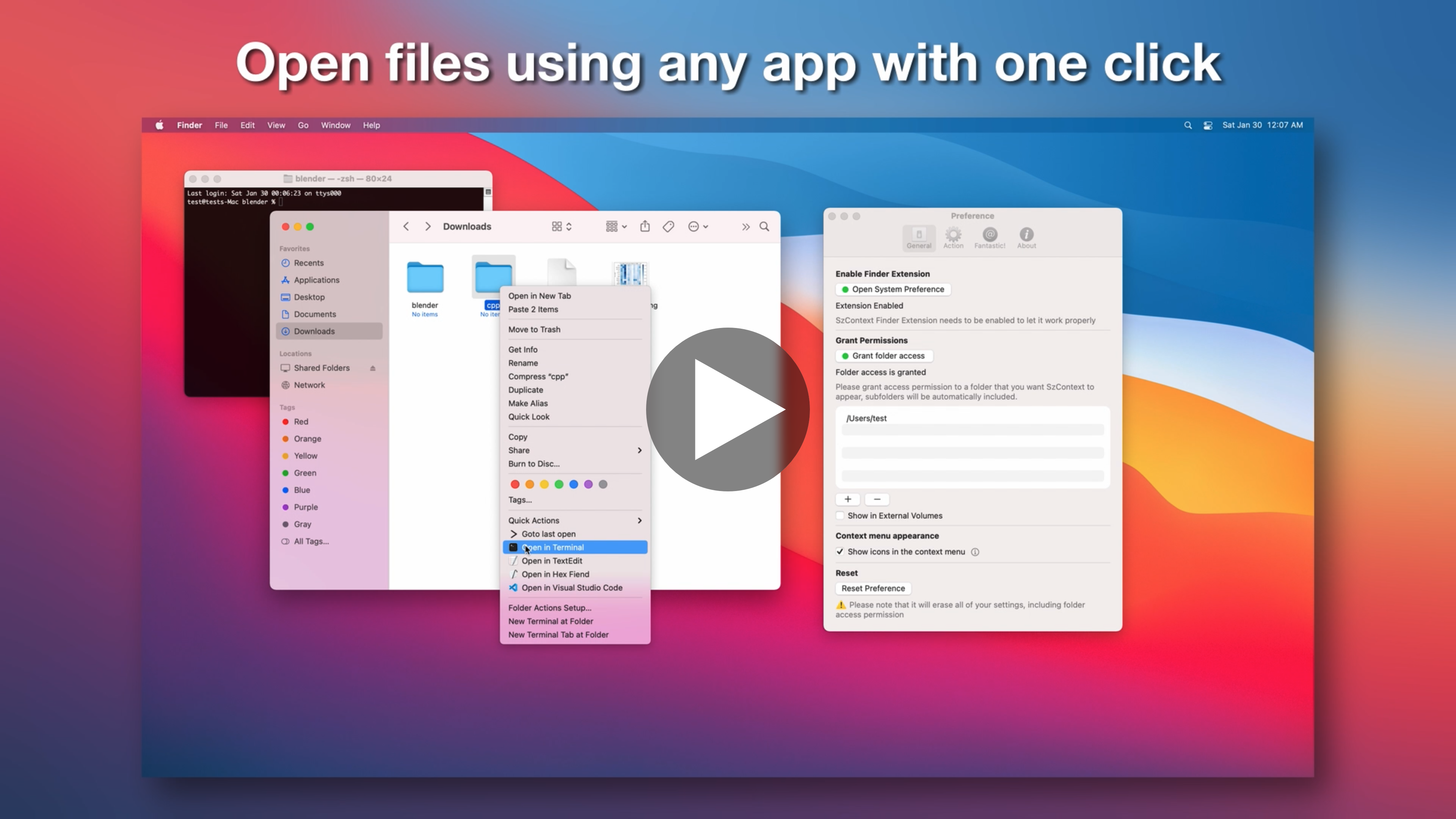Open the Action tab in Preference window
The width and height of the screenshot is (1456, 819).
[953, 238]
